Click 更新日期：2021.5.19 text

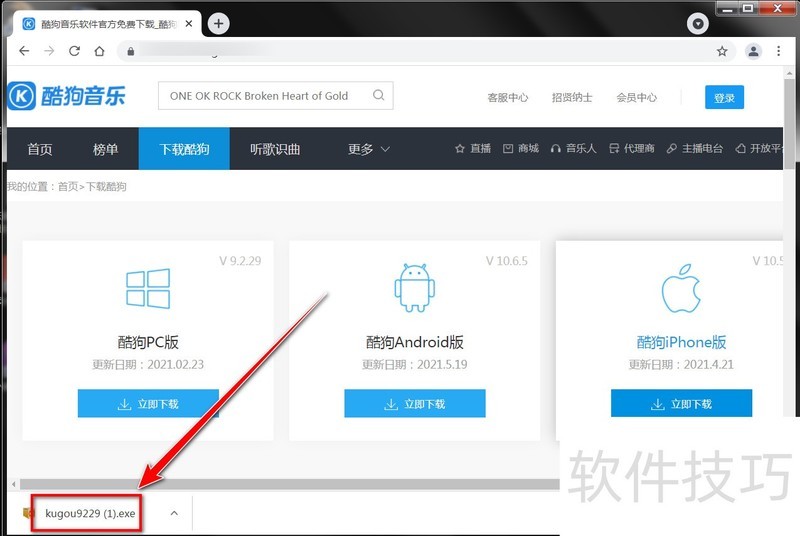pyautogui.click(x=414, y=365)
